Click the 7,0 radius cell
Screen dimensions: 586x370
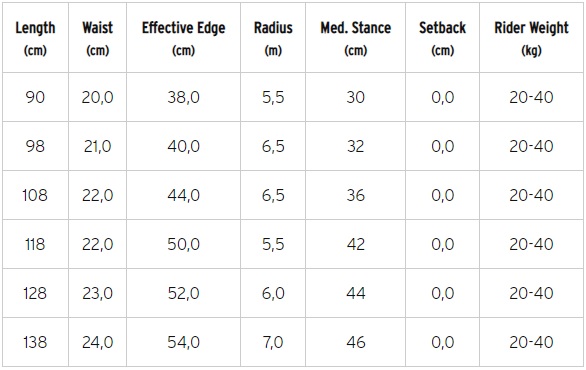point(273,342)
